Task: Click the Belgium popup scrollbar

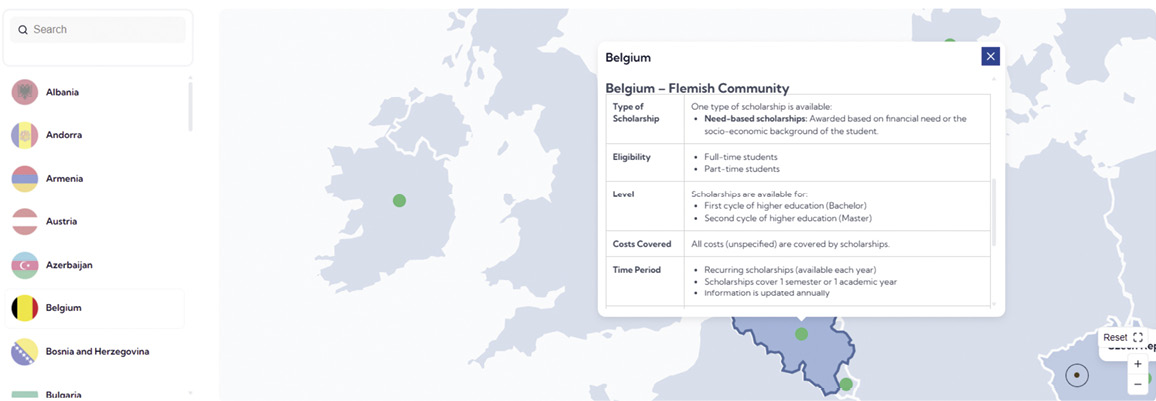Action: tap(993, 210)
